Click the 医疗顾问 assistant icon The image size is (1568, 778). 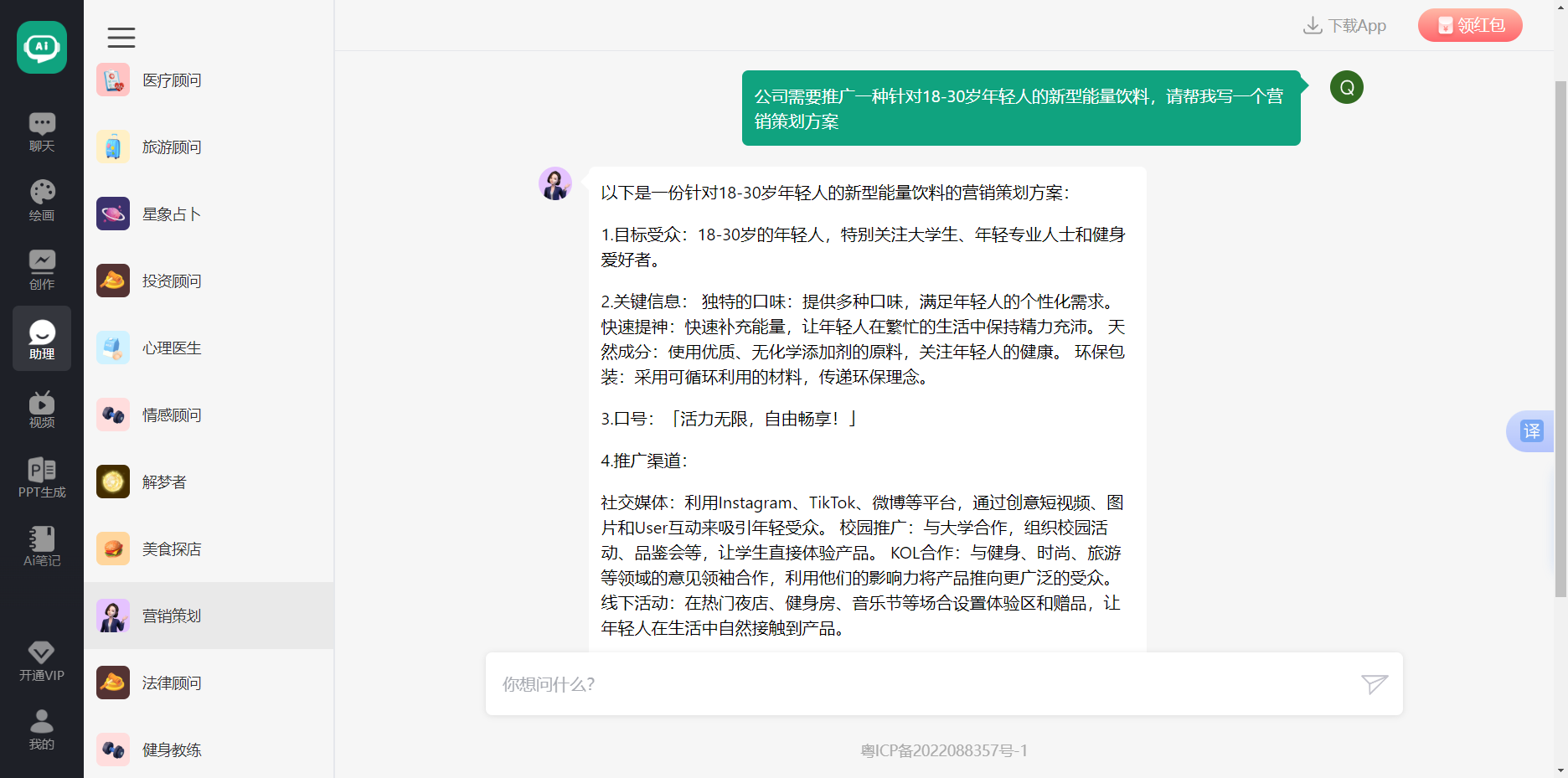113,80
